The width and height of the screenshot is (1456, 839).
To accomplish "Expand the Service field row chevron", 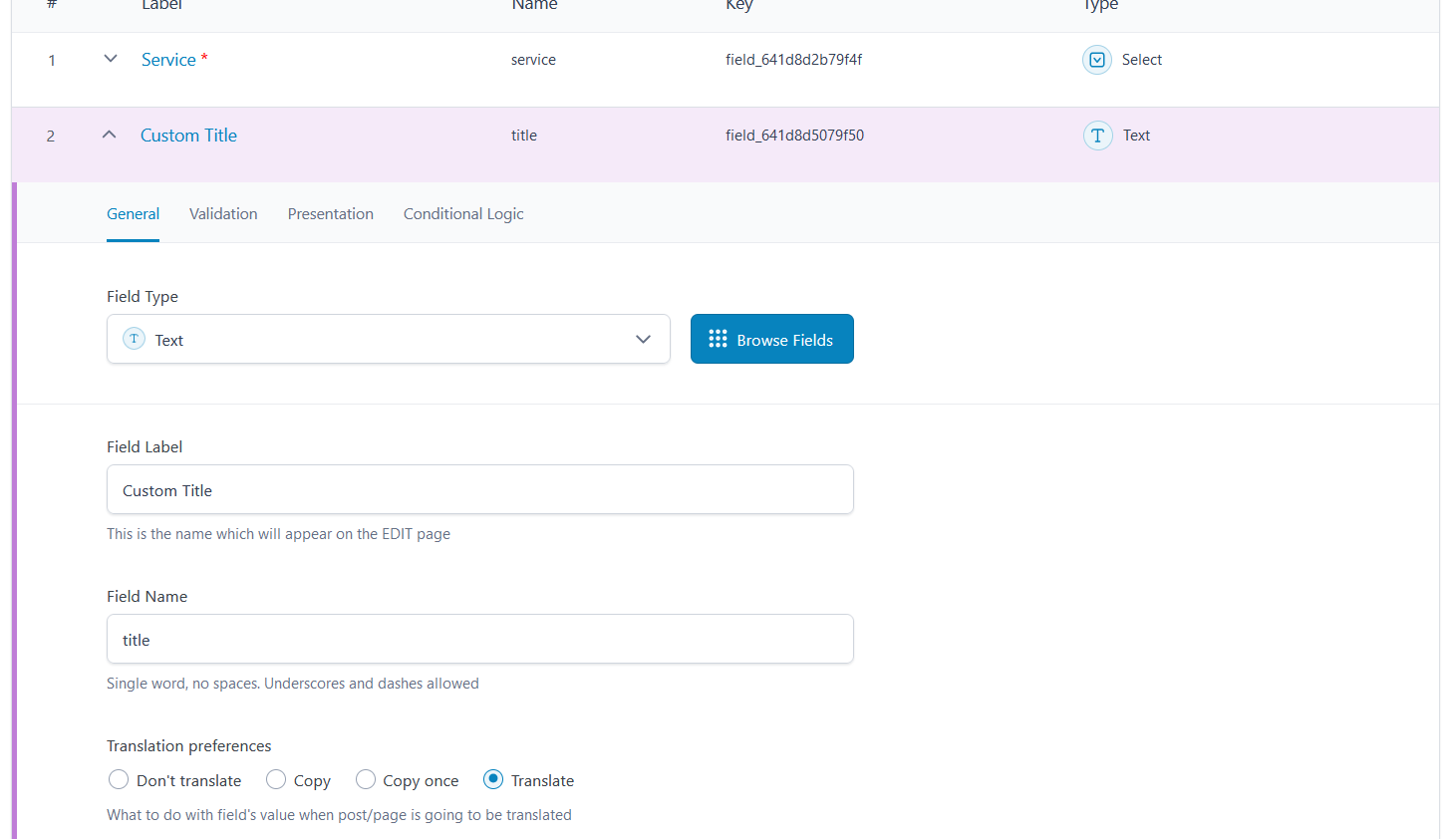I will pos(111,59).
